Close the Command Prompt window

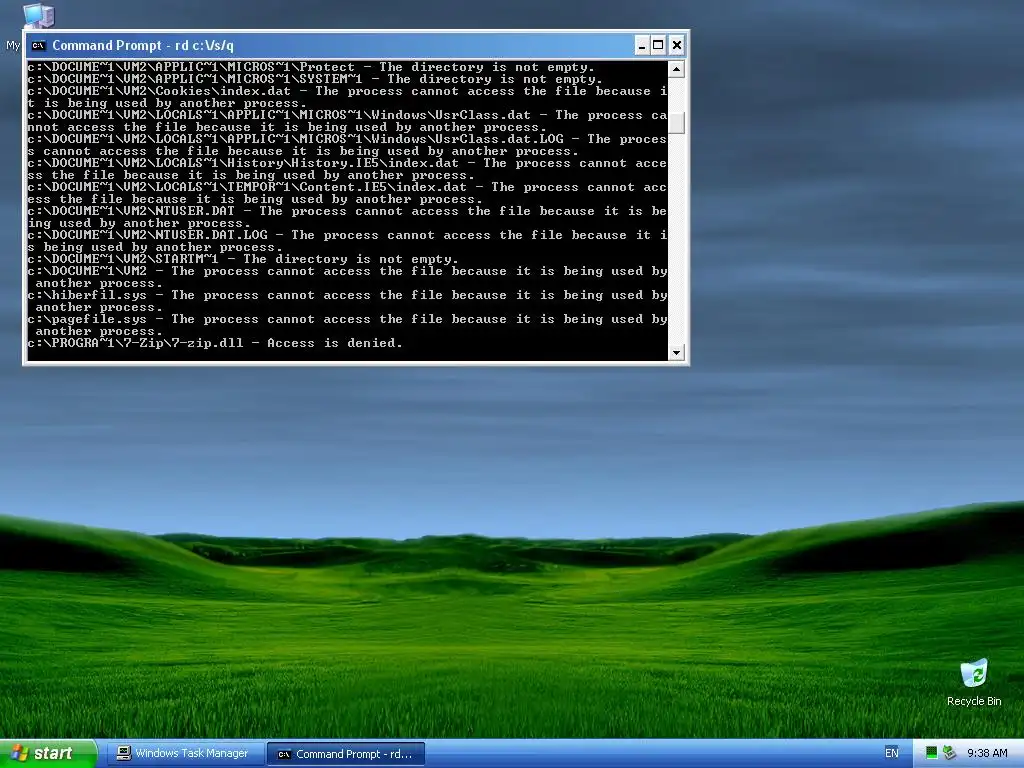pyautogui.click(x=677, y=45)
